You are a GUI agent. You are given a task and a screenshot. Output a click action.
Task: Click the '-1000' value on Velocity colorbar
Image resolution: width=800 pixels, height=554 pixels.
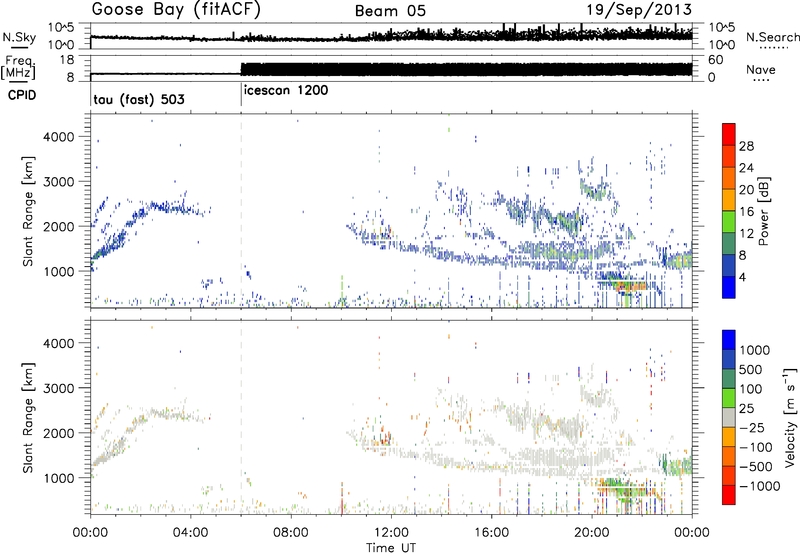[x=759, y=486]
